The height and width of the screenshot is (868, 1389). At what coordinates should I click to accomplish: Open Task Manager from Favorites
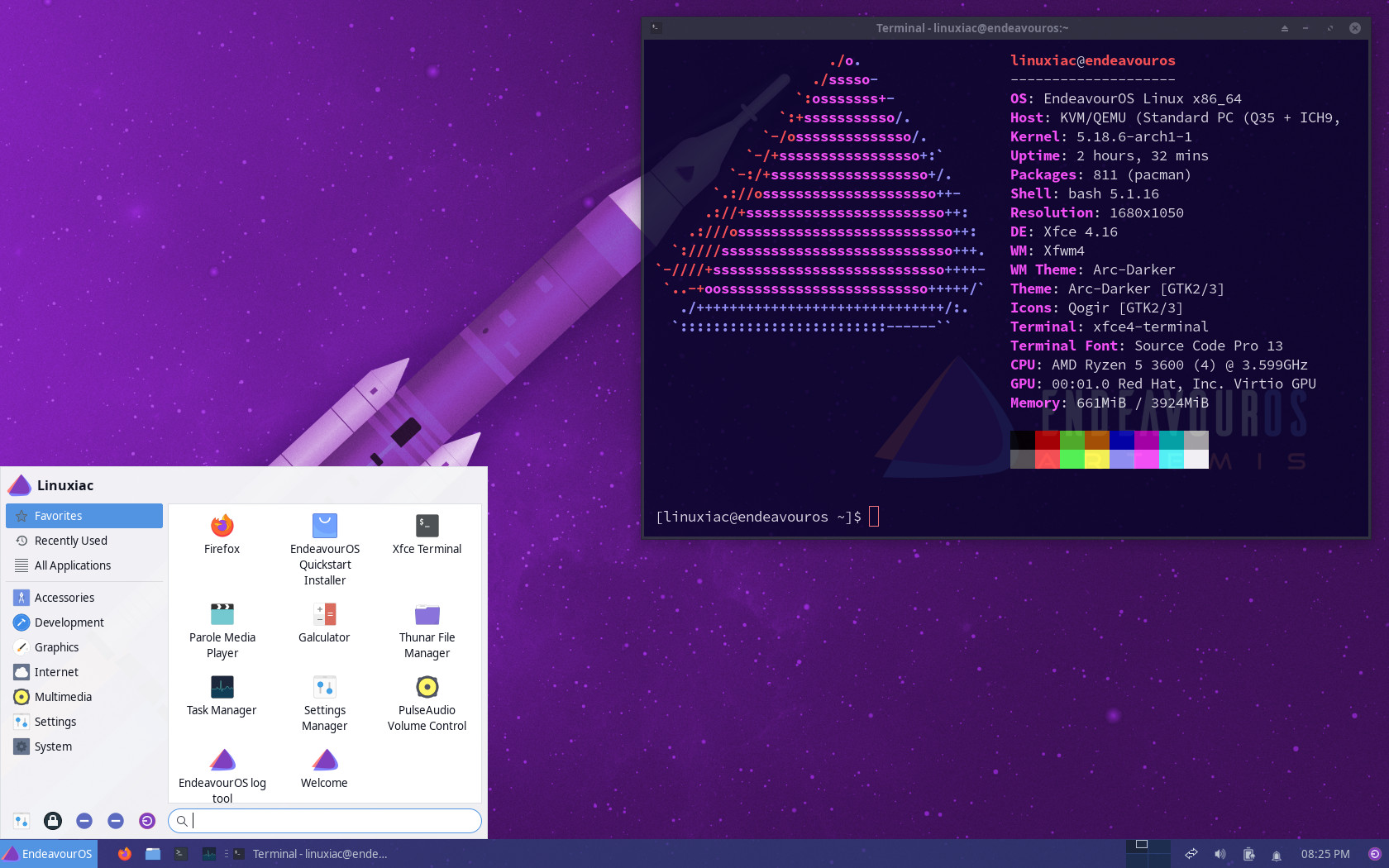tap(222, 695)
